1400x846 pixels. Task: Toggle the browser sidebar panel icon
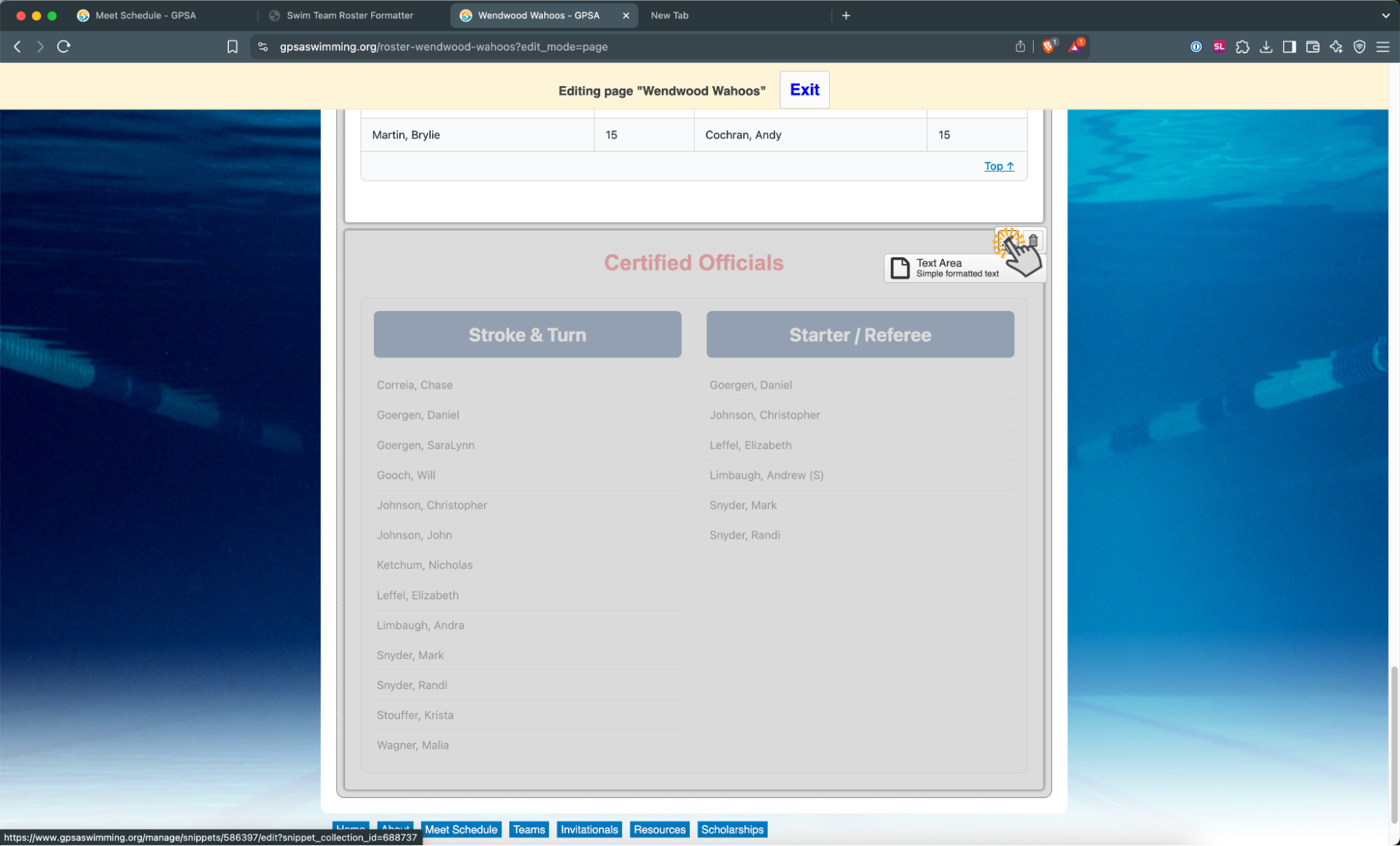(1289, 46)
